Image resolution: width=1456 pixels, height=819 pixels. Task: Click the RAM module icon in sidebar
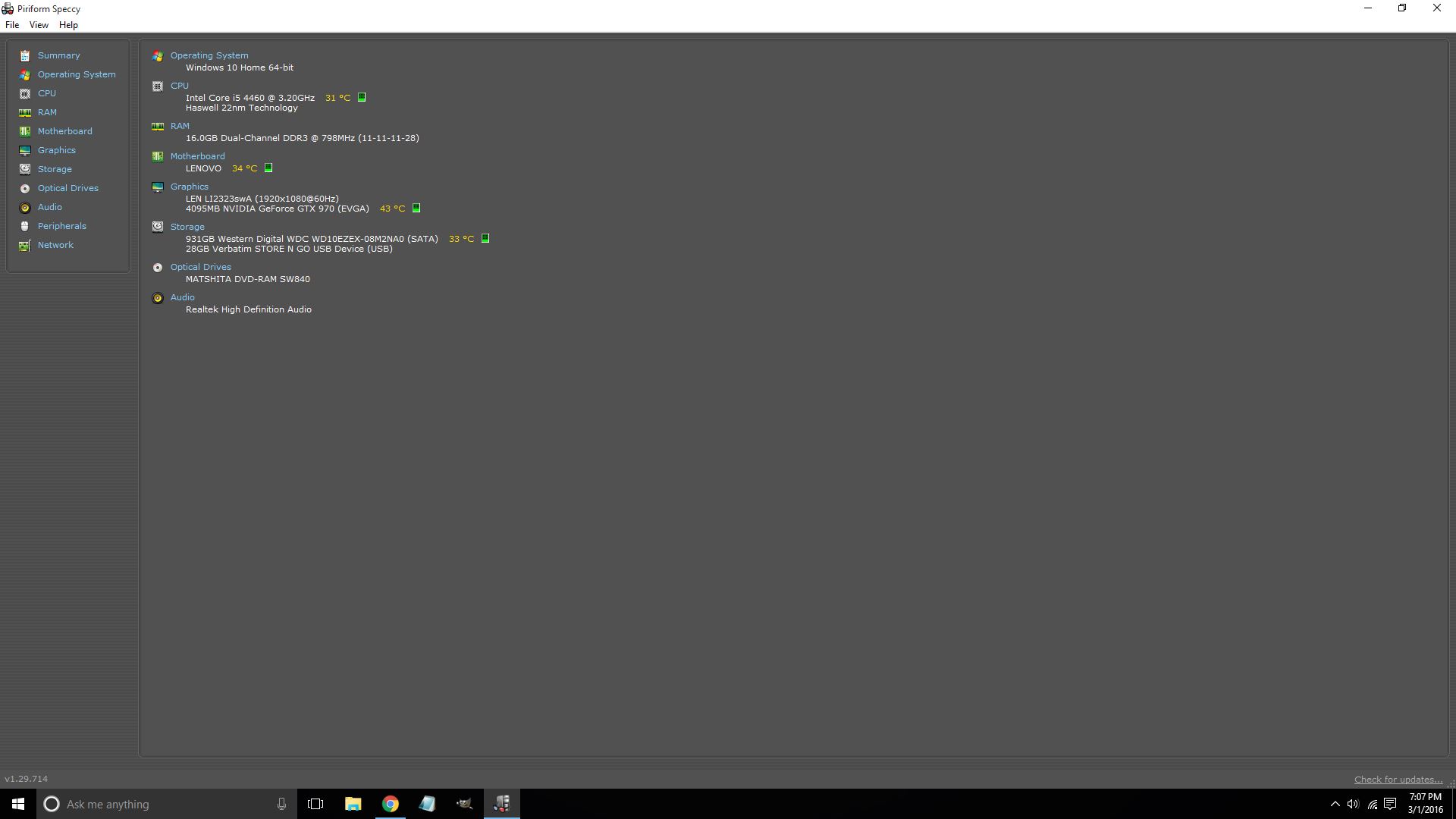pos(25,112)
